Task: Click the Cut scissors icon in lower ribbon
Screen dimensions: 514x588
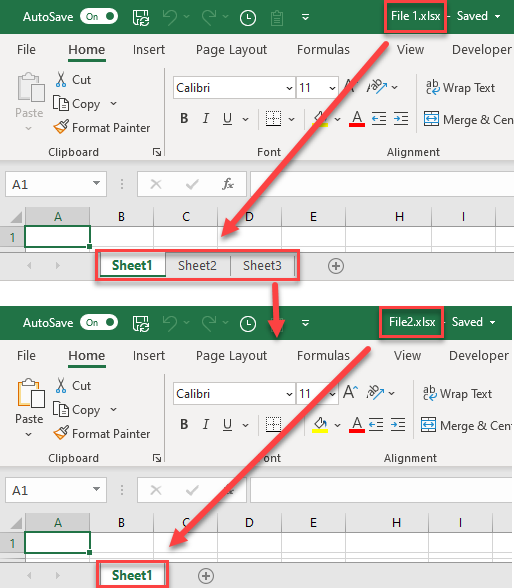Action: pyautogui.click(x=61, y=386)
